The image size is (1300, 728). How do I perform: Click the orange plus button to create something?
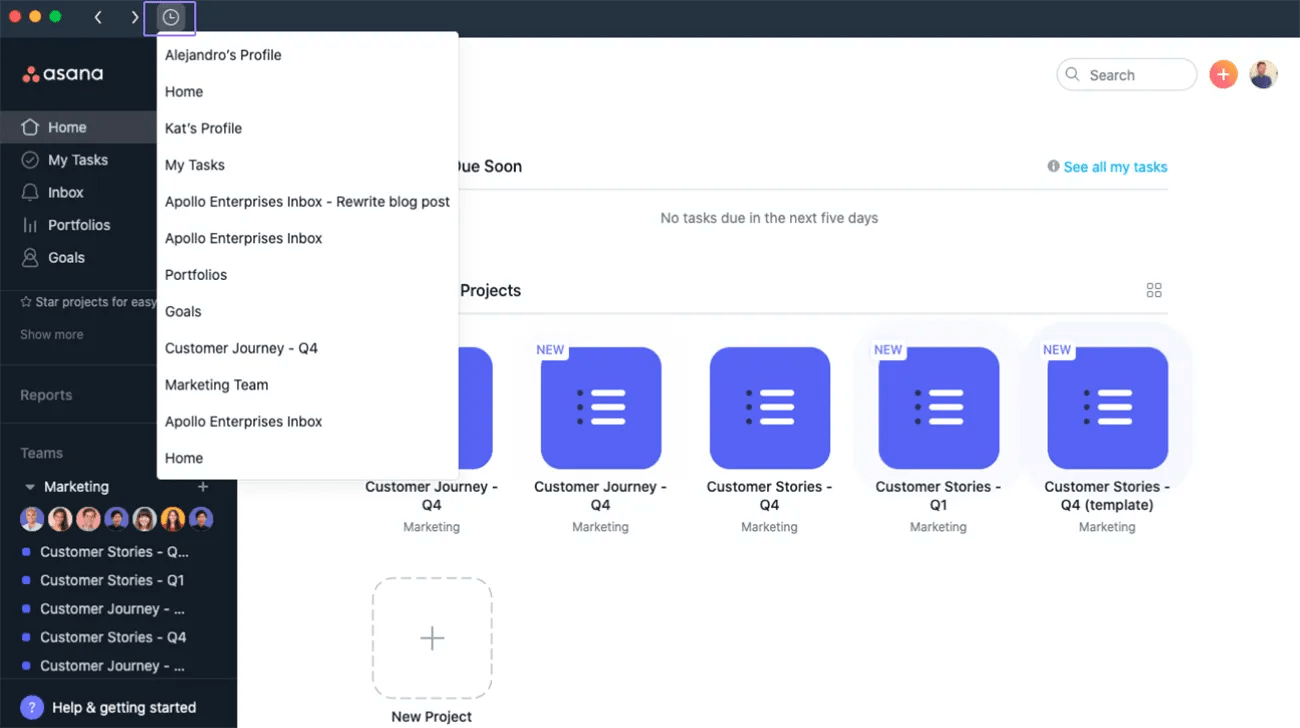[x=1223, y=74]
